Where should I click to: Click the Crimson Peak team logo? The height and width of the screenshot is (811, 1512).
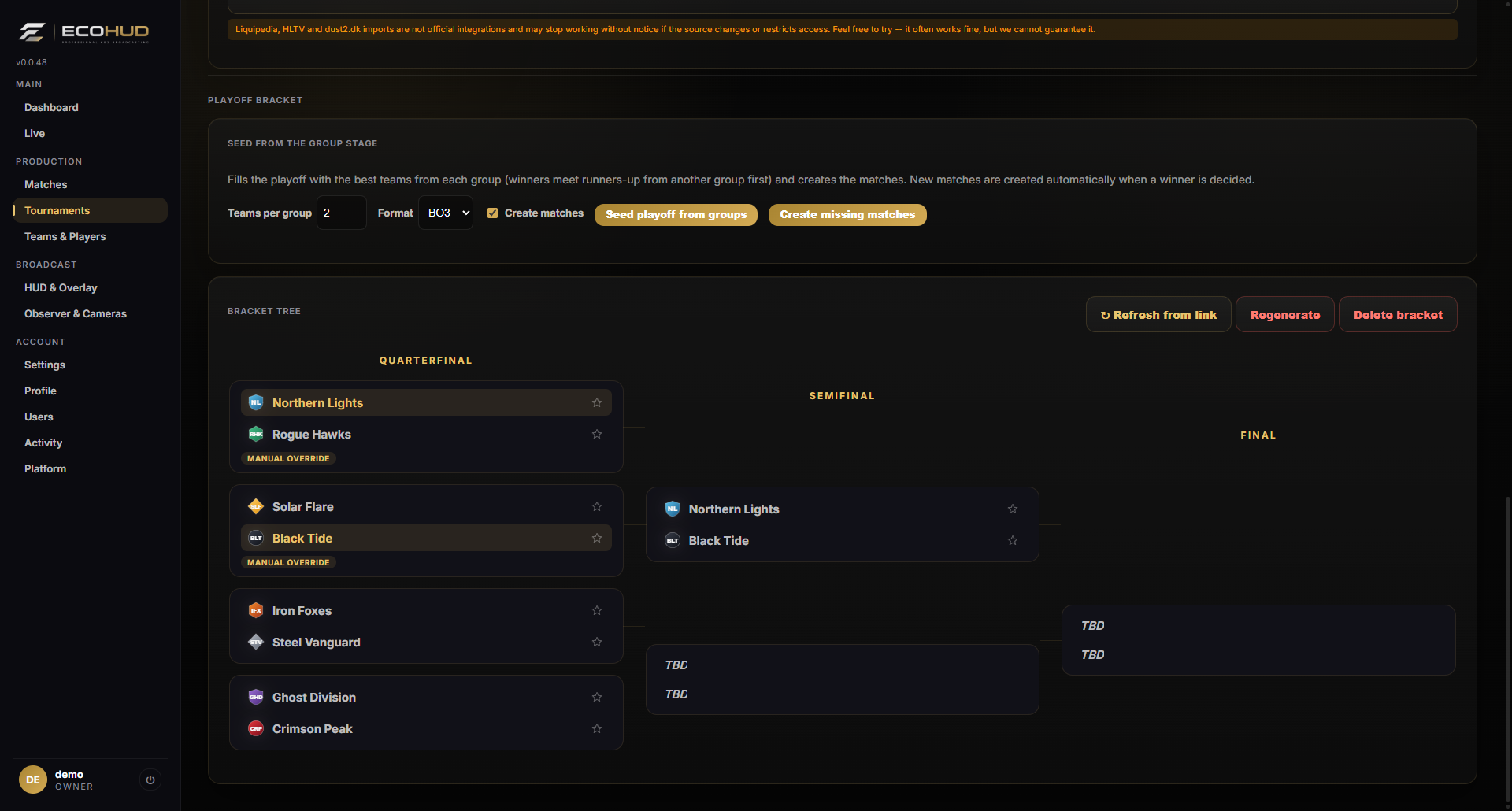click(256, 728)
